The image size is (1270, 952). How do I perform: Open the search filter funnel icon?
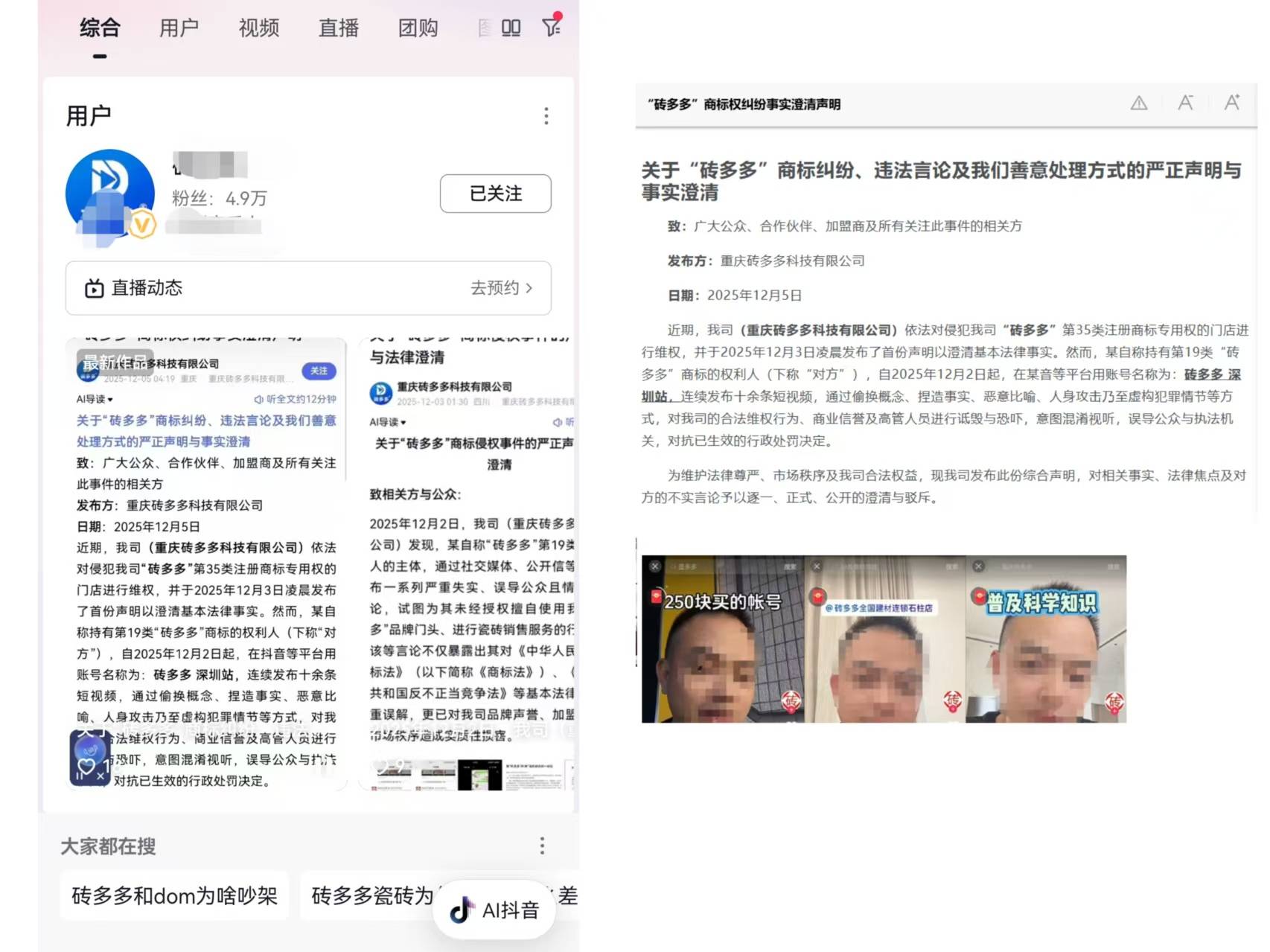pyautogui.click(x=552, y=28)
